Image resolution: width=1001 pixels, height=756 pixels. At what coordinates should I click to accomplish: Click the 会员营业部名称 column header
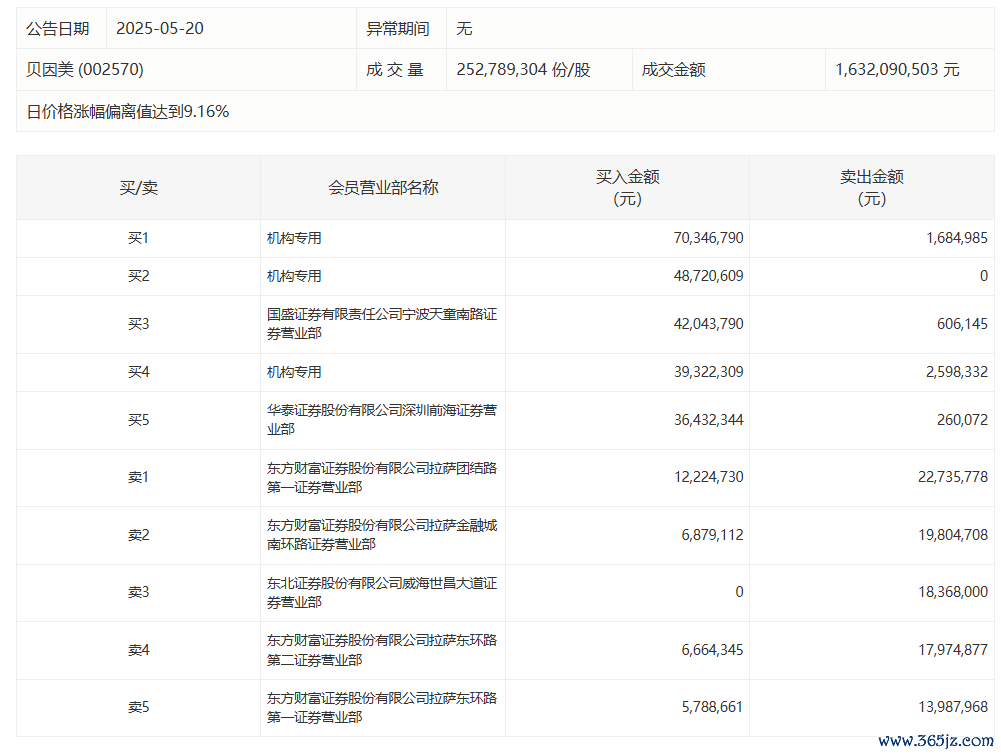383,188
